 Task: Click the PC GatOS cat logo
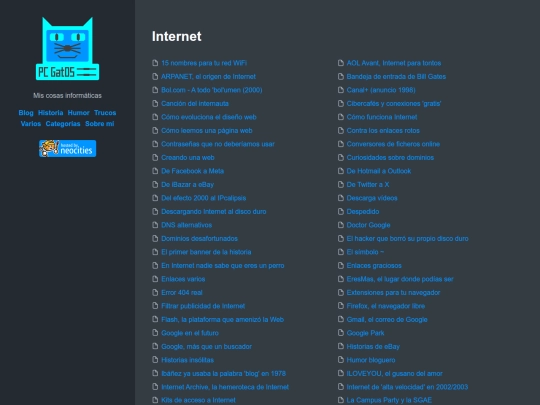pos(68,49)
